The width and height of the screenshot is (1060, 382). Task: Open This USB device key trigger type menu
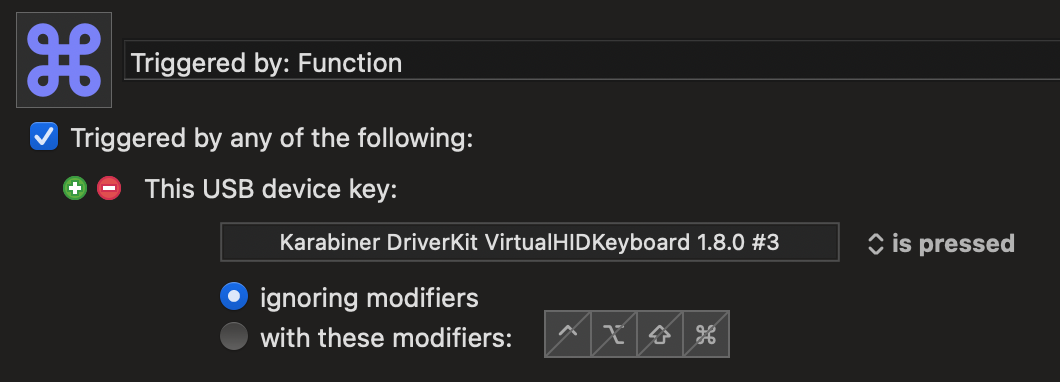(270, 189)
